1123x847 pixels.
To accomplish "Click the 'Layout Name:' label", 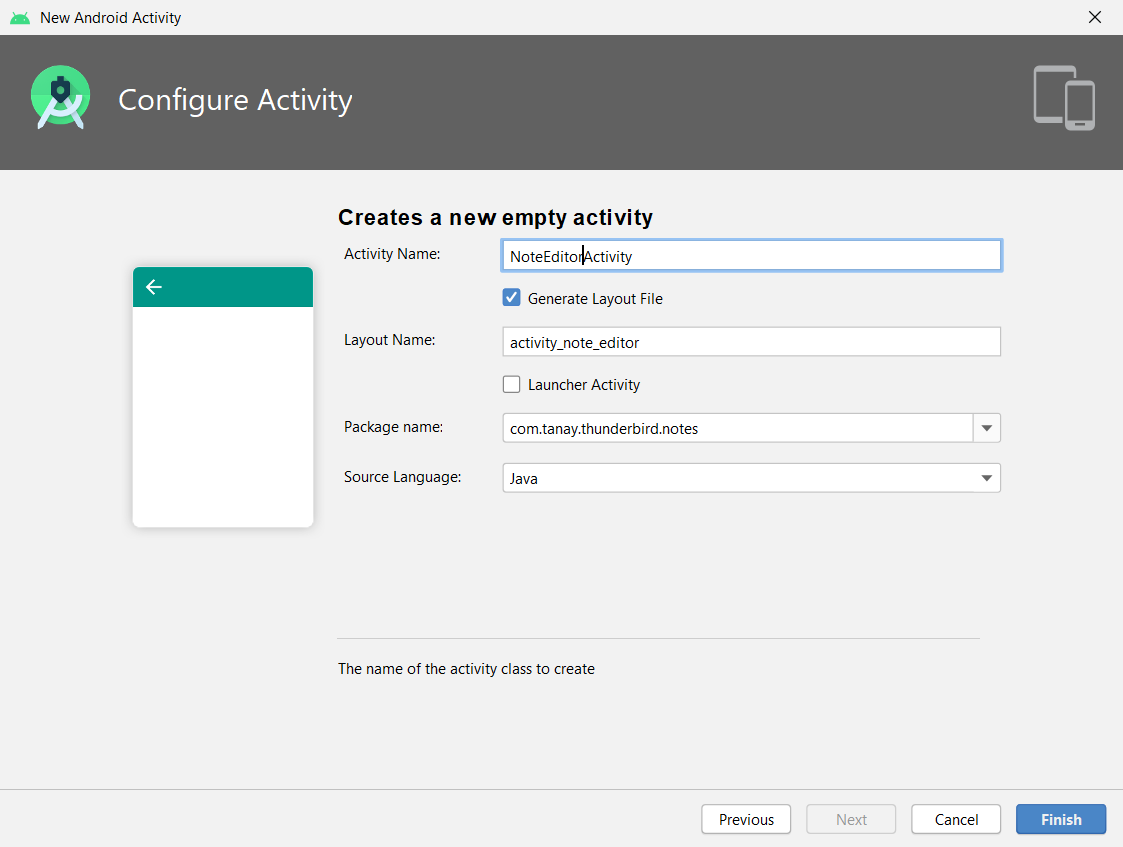I will click(390, 340).
